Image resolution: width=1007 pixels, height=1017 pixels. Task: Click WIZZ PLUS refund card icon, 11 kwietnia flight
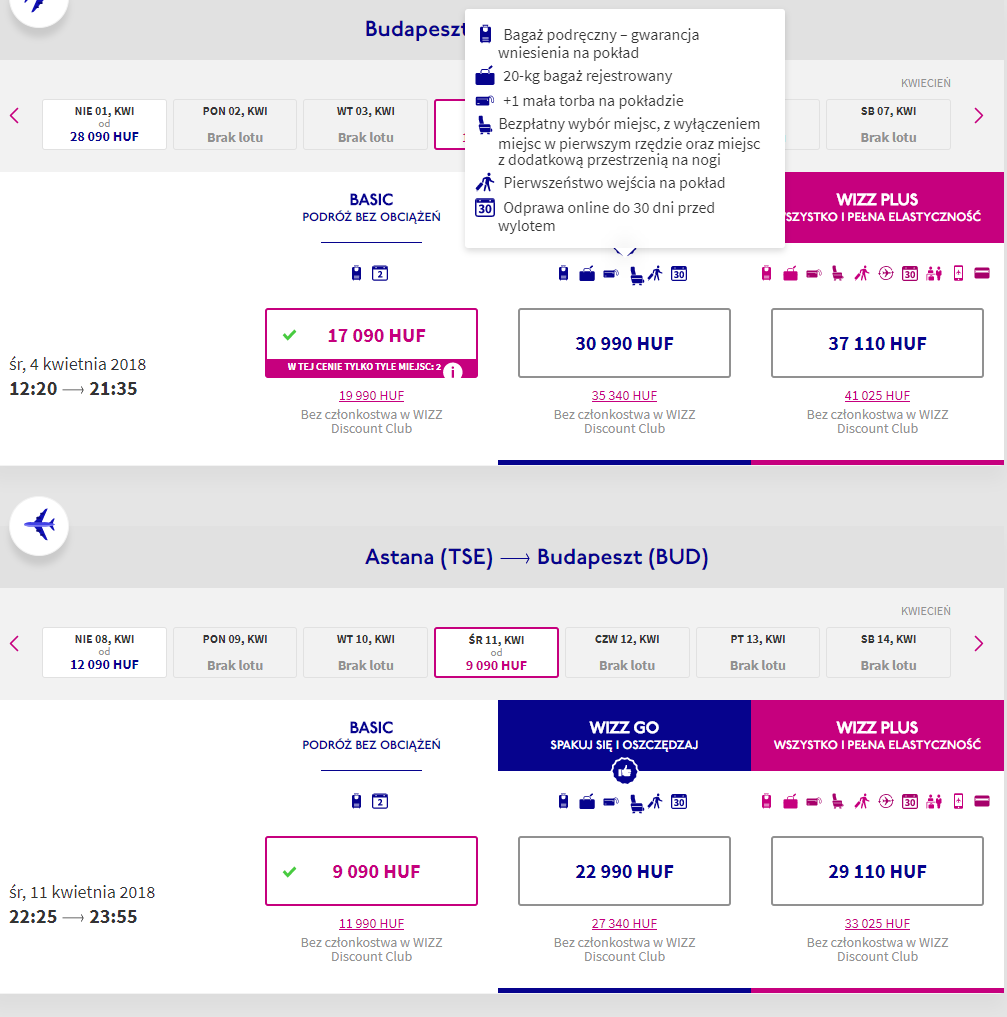coord(982,801)
